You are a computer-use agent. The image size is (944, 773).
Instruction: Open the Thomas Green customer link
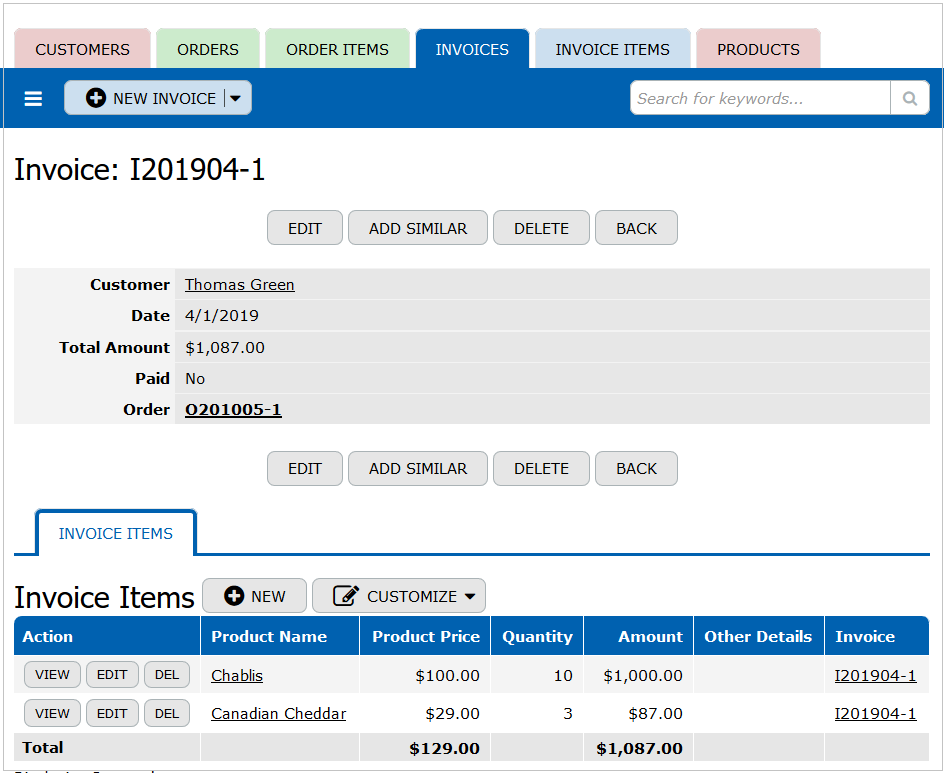click(240, 285)
